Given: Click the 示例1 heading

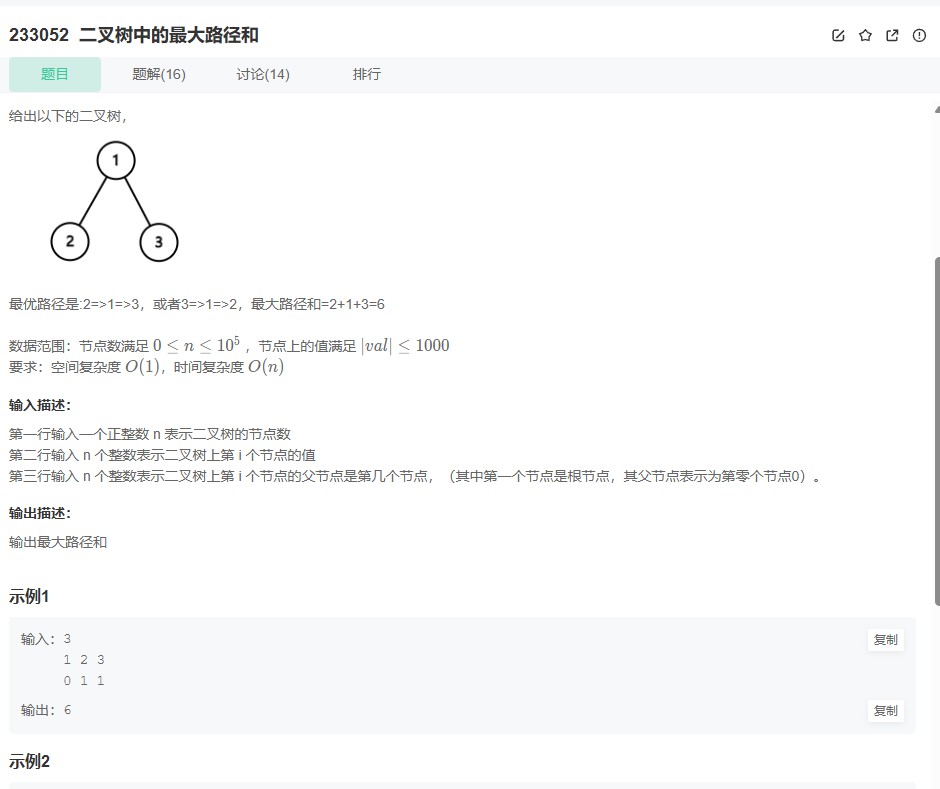Looking at the screenshot, I should pos(29,597).
